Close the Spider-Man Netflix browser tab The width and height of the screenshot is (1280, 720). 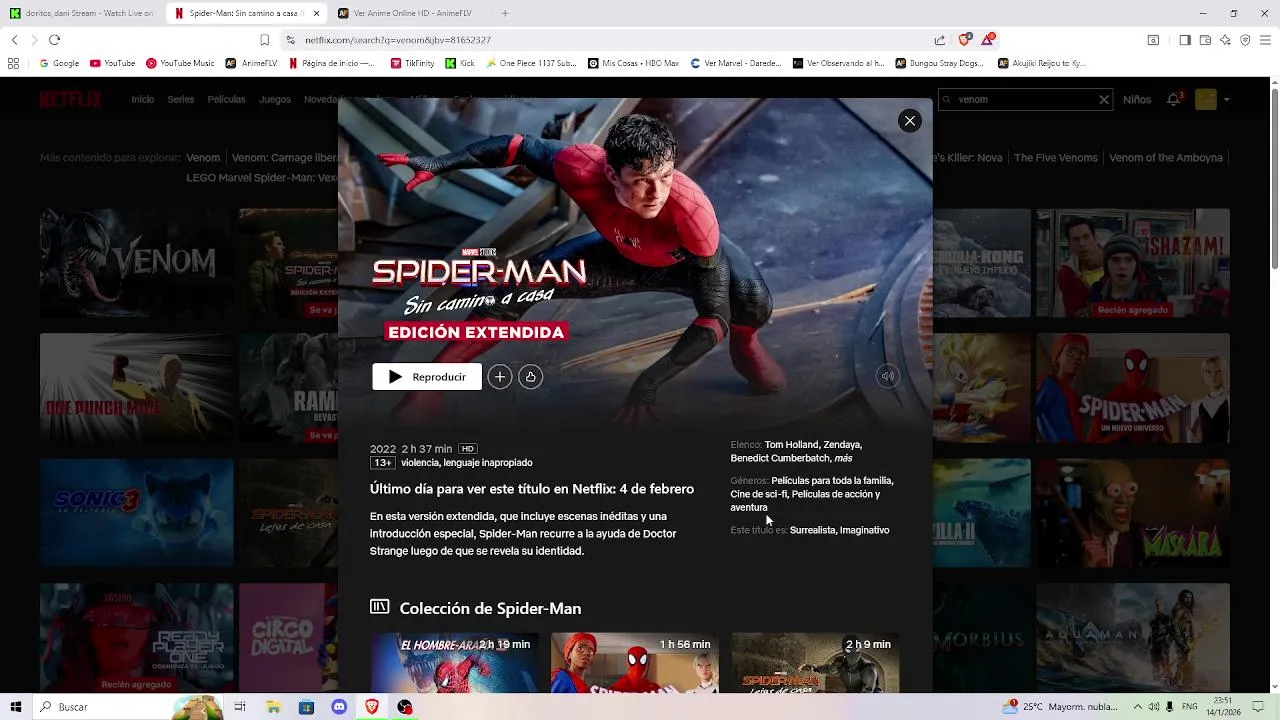[x=317, y=13]
